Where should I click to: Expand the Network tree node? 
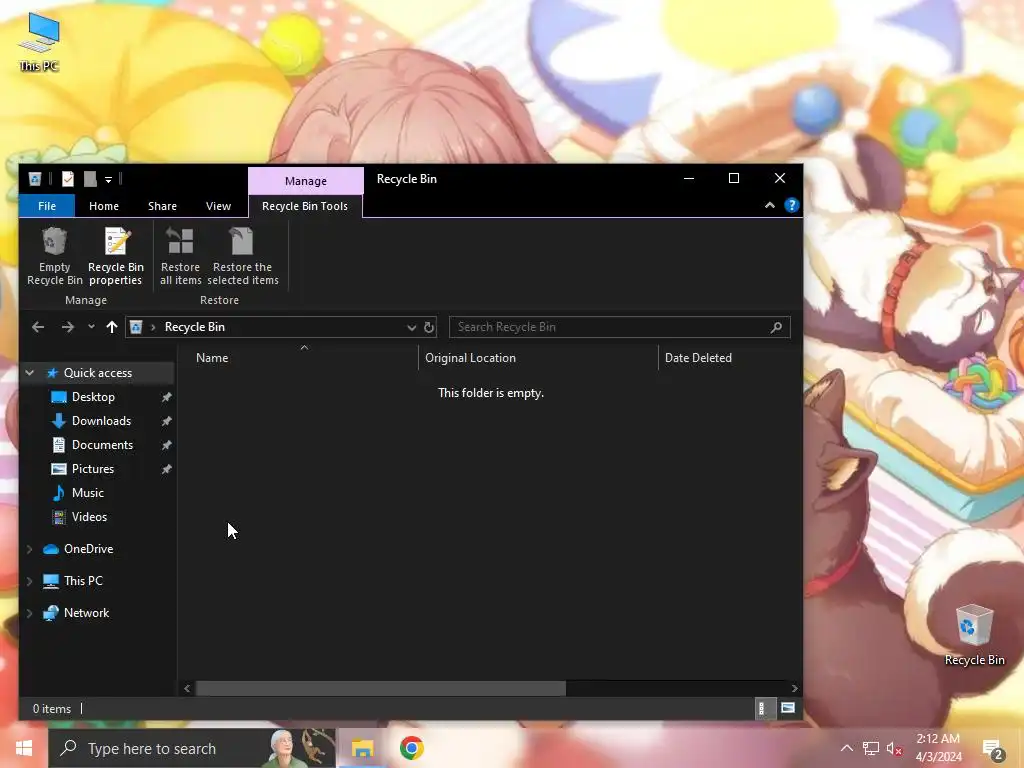point(30,613)
